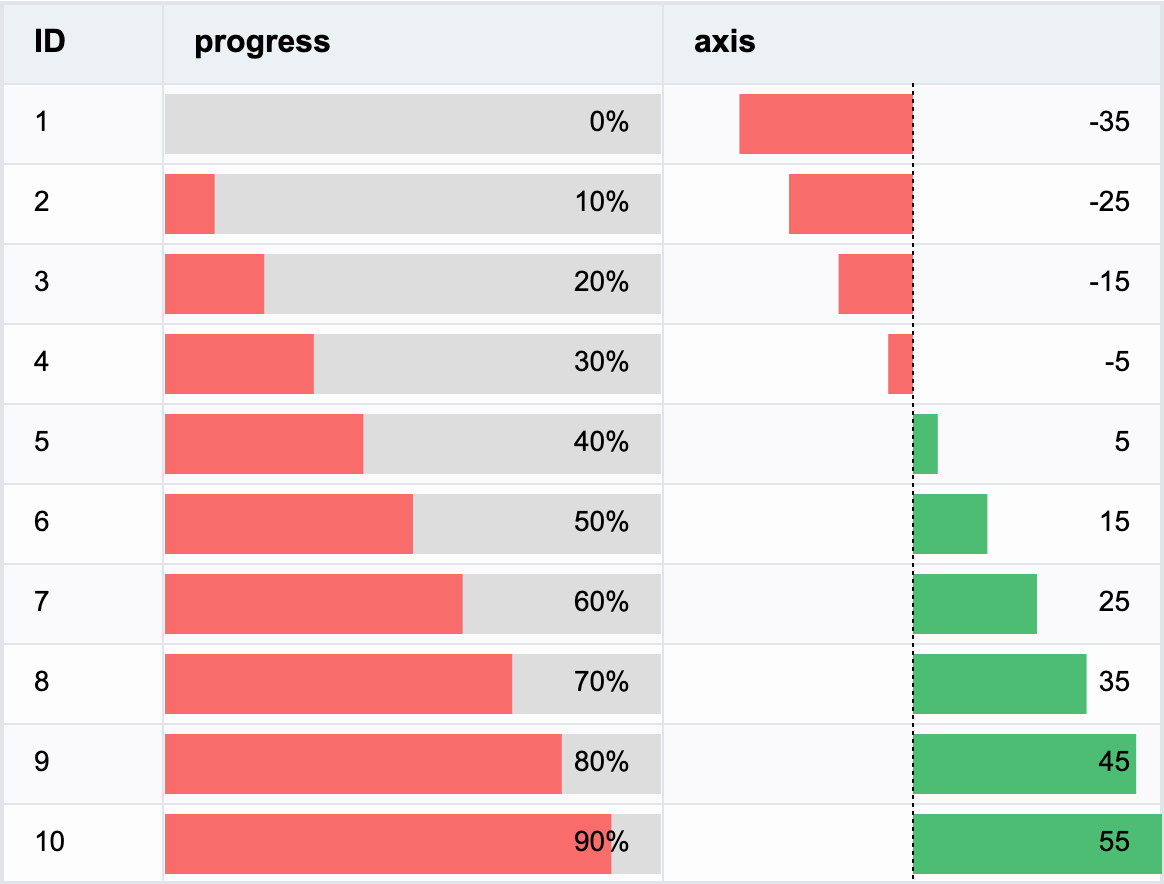1164x884 pixels.
Task: Click the red -35 axis bar
Action: pyautogui.click(x=826, y=124)
